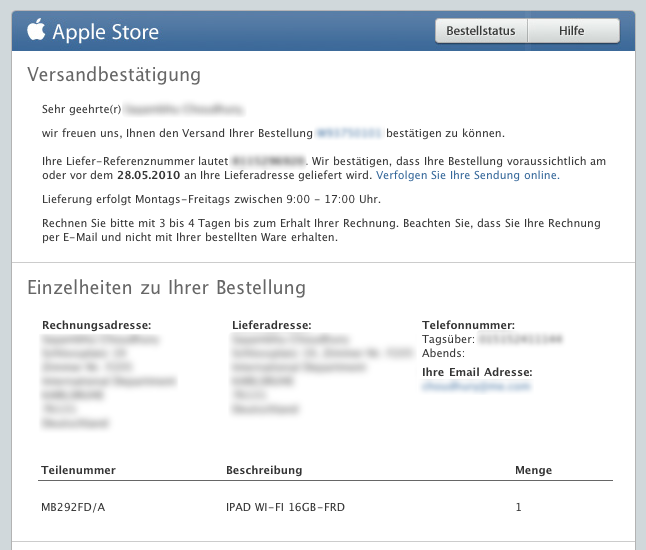Open the Hilfe button
646x550 pixels.
(x=573, y=31)
